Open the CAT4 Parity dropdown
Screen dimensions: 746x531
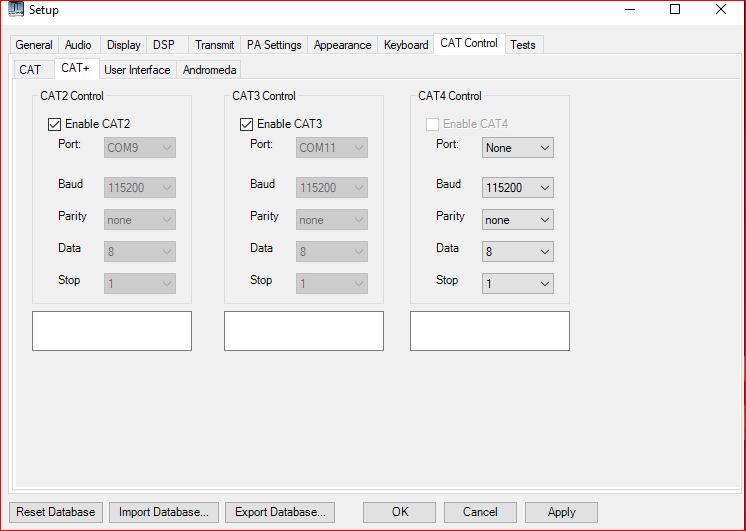518,220
